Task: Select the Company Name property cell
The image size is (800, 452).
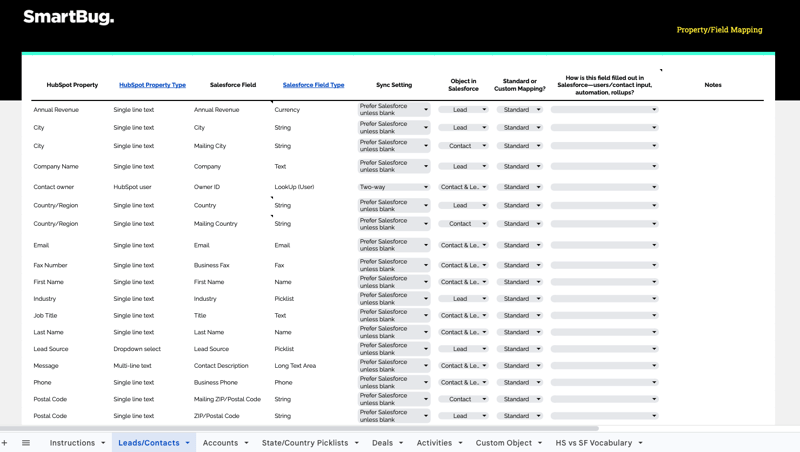Action: (x=56, y=166)
